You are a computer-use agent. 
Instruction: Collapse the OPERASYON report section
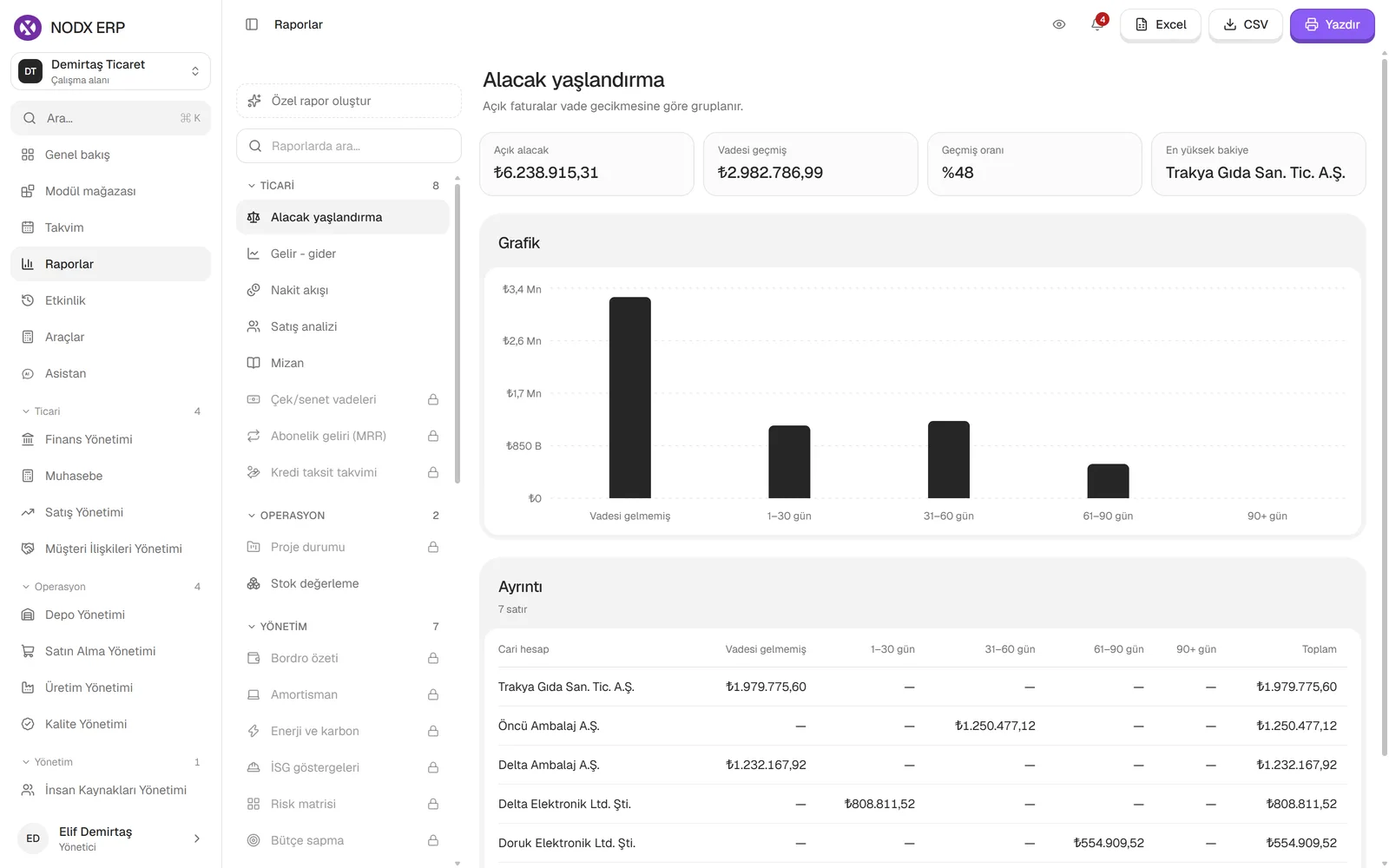click(343, 516)
